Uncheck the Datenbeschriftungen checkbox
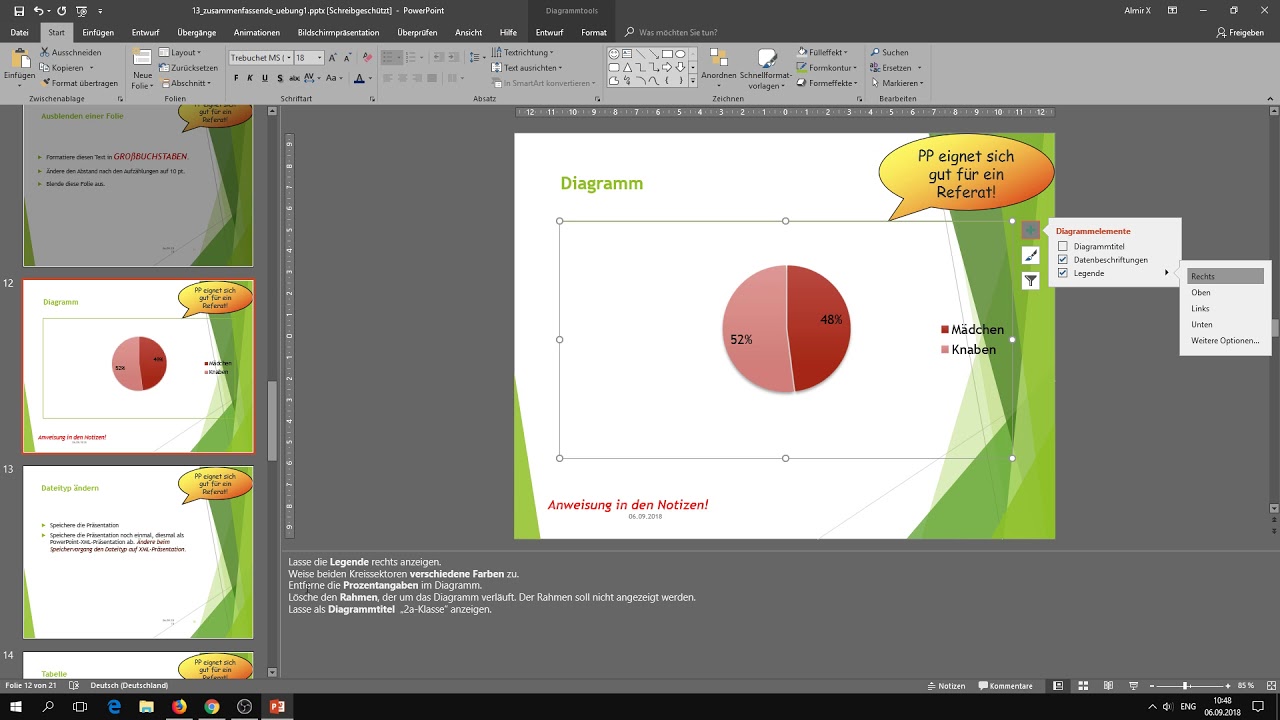Screen dimensions: 1280x720 pos(1063,259)
